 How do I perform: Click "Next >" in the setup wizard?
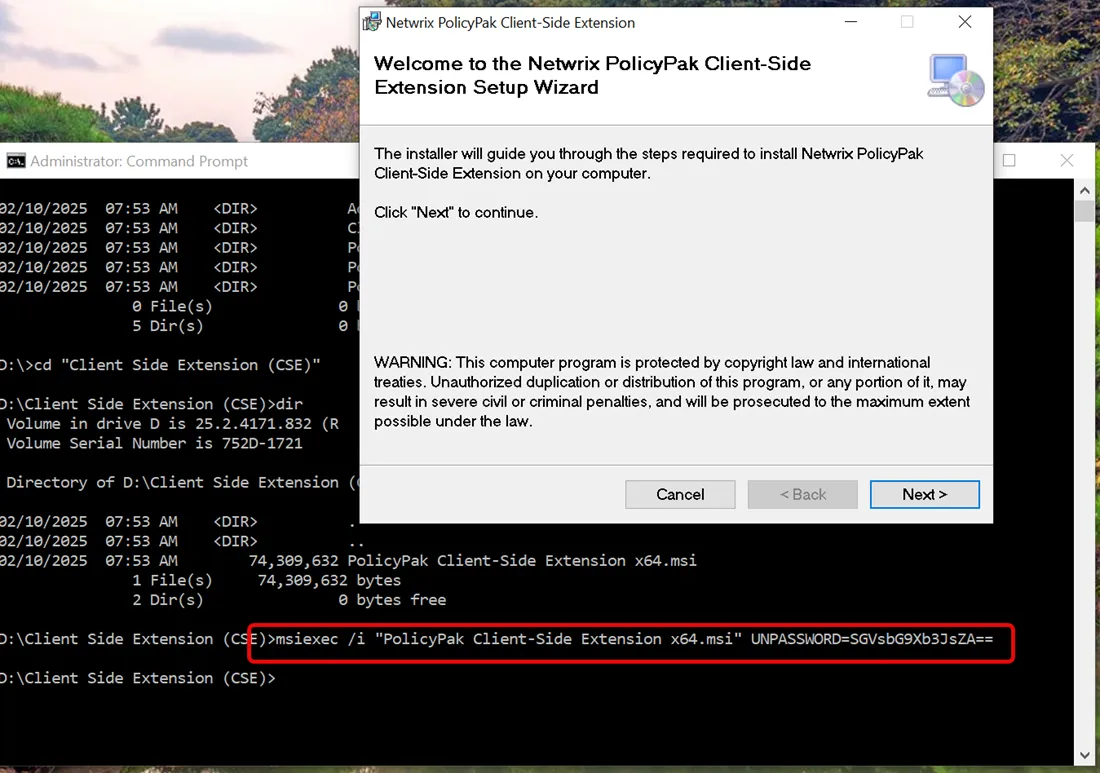[x=924, y=494]
